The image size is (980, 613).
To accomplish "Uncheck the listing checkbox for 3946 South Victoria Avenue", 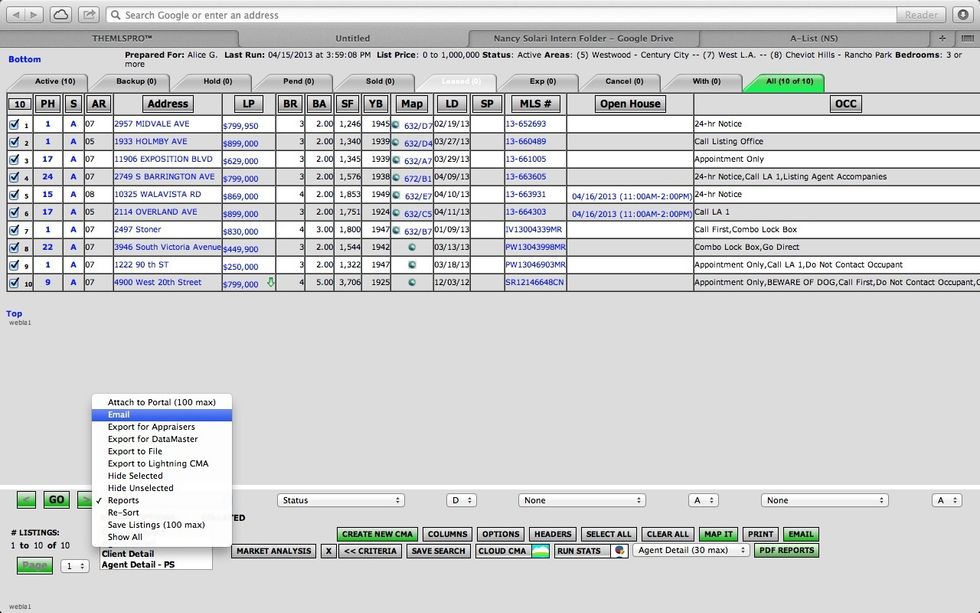I will [14, 247].
